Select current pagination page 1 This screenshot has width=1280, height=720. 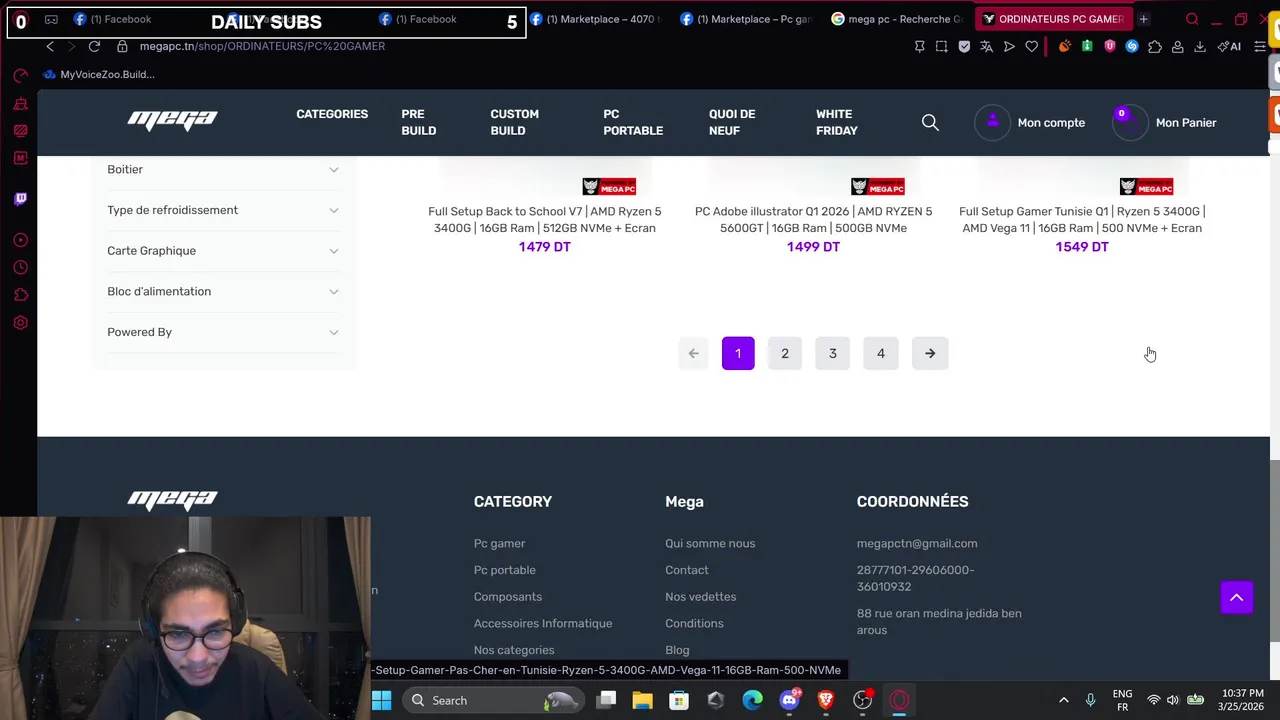pyautogui.click(x=738, y=353)
